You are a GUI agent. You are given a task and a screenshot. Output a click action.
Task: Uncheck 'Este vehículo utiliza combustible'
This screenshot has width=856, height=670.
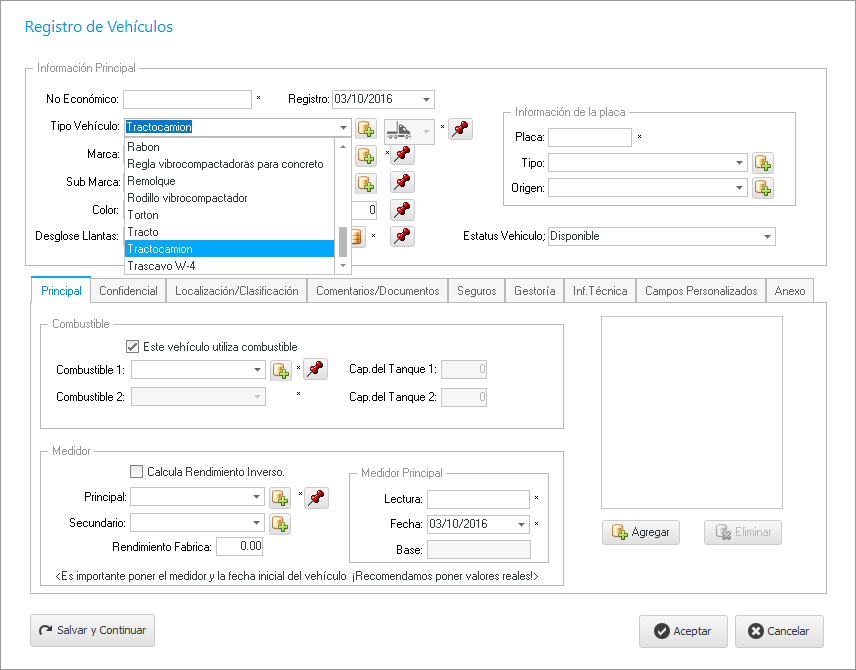pyautogui.click(x=132, y=347)
